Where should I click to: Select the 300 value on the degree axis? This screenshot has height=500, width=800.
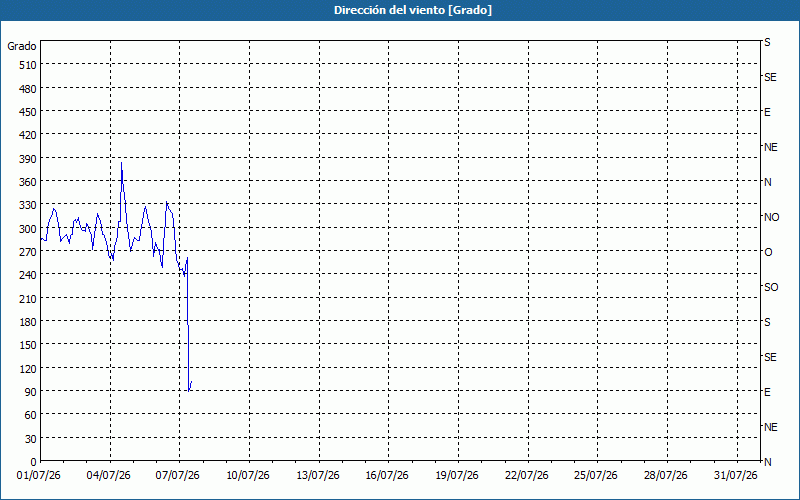pyautogui.click(x=29, y=229)
